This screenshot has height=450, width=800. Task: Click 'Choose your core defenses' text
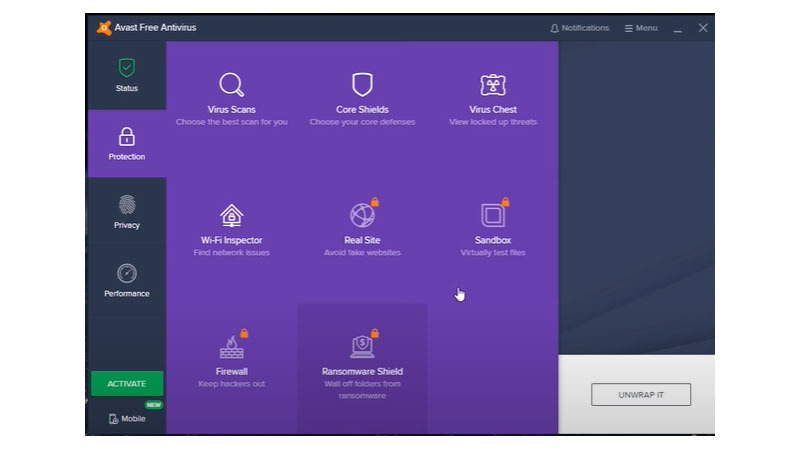(362, 122)
